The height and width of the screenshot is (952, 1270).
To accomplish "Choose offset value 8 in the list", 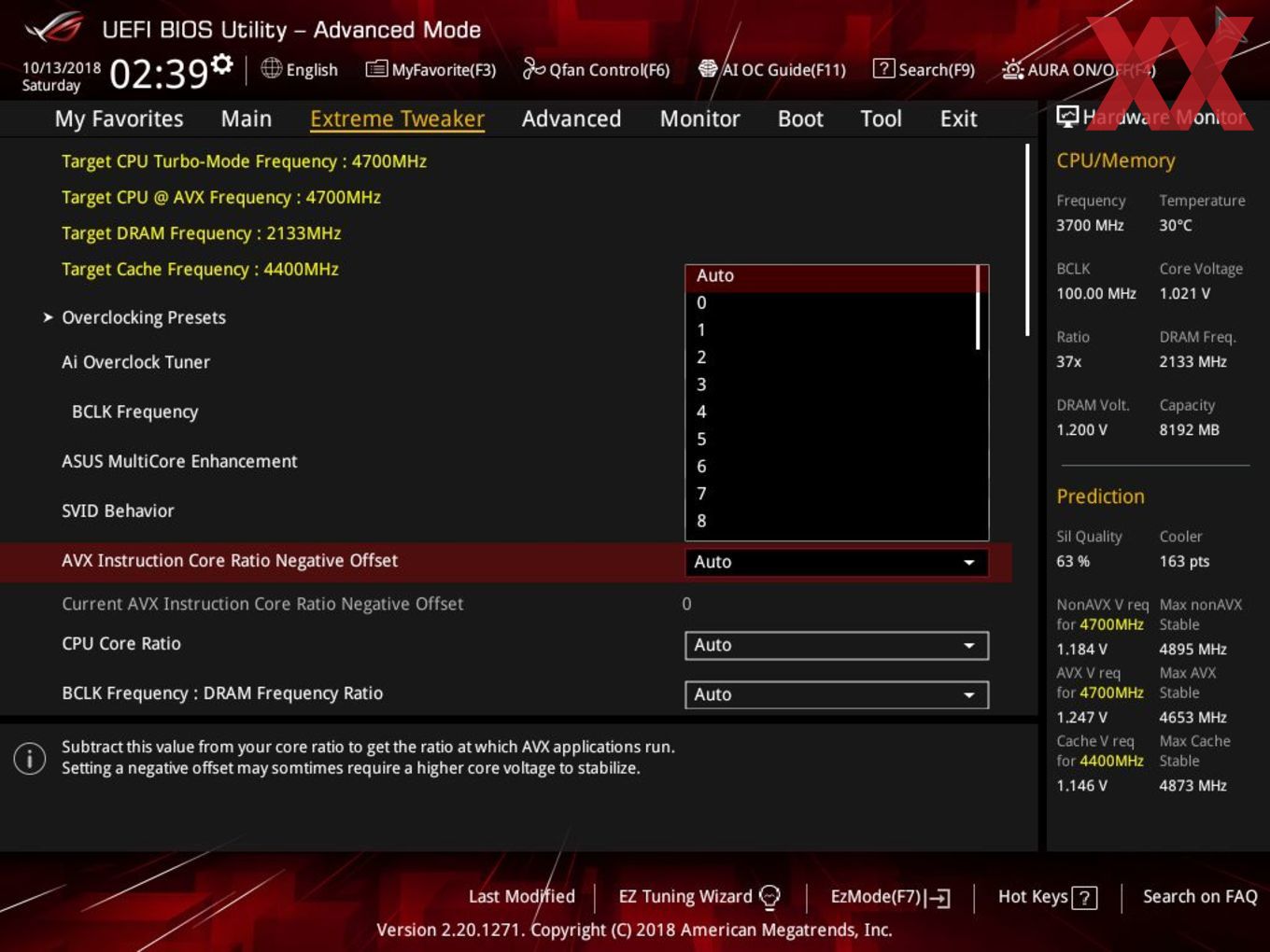I will click(831, 521).
